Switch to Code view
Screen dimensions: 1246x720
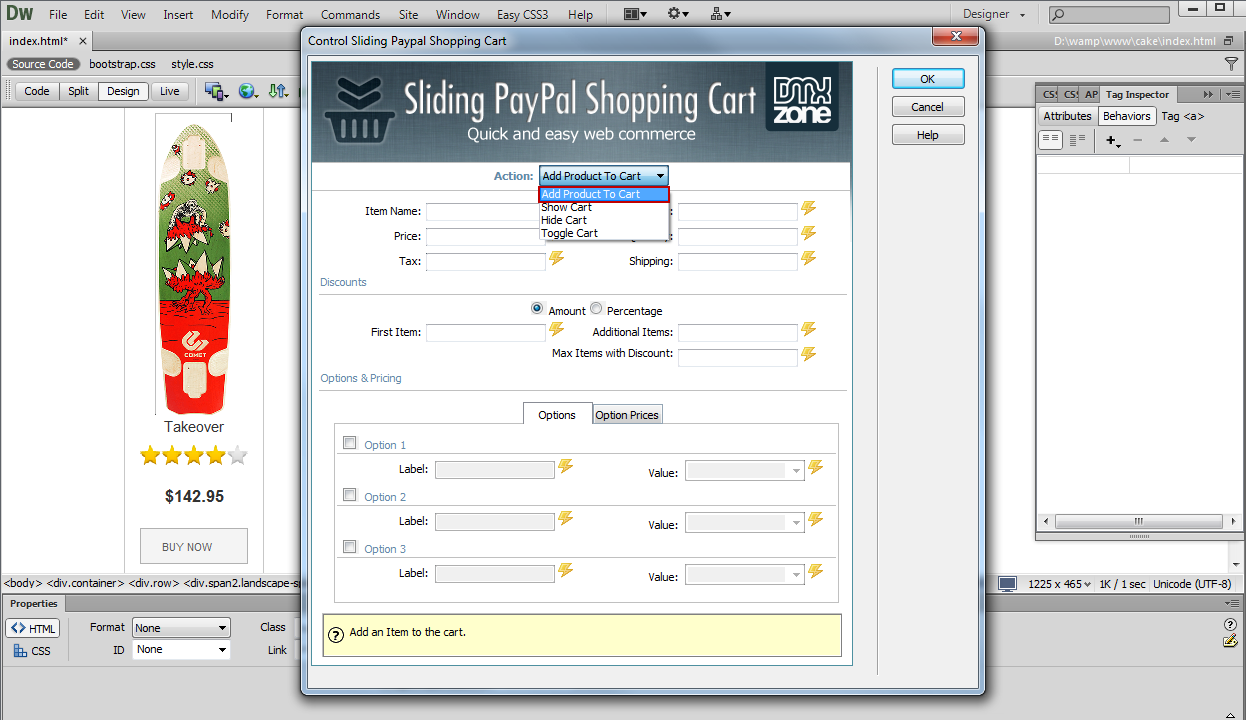[37, 91]
